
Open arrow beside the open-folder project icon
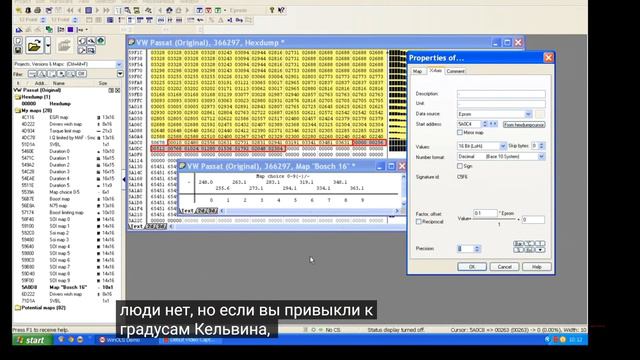coord(47,45)
